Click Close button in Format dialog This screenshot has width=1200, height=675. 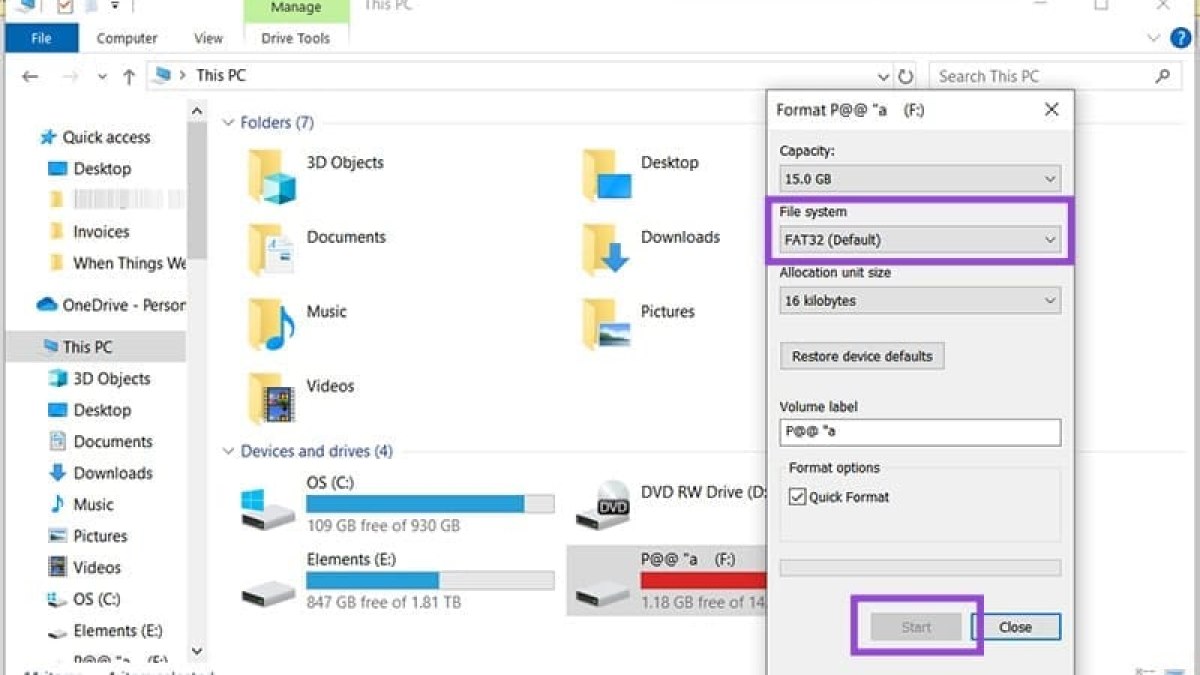tap(1015, 627)
